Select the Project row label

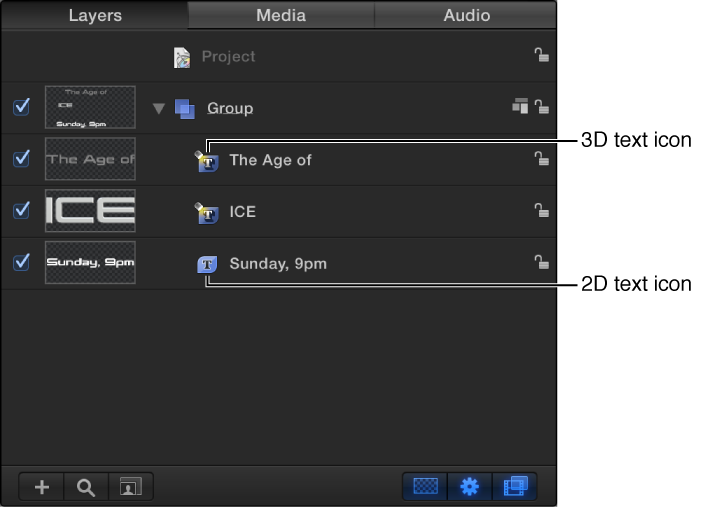click(x=228, y=56)
